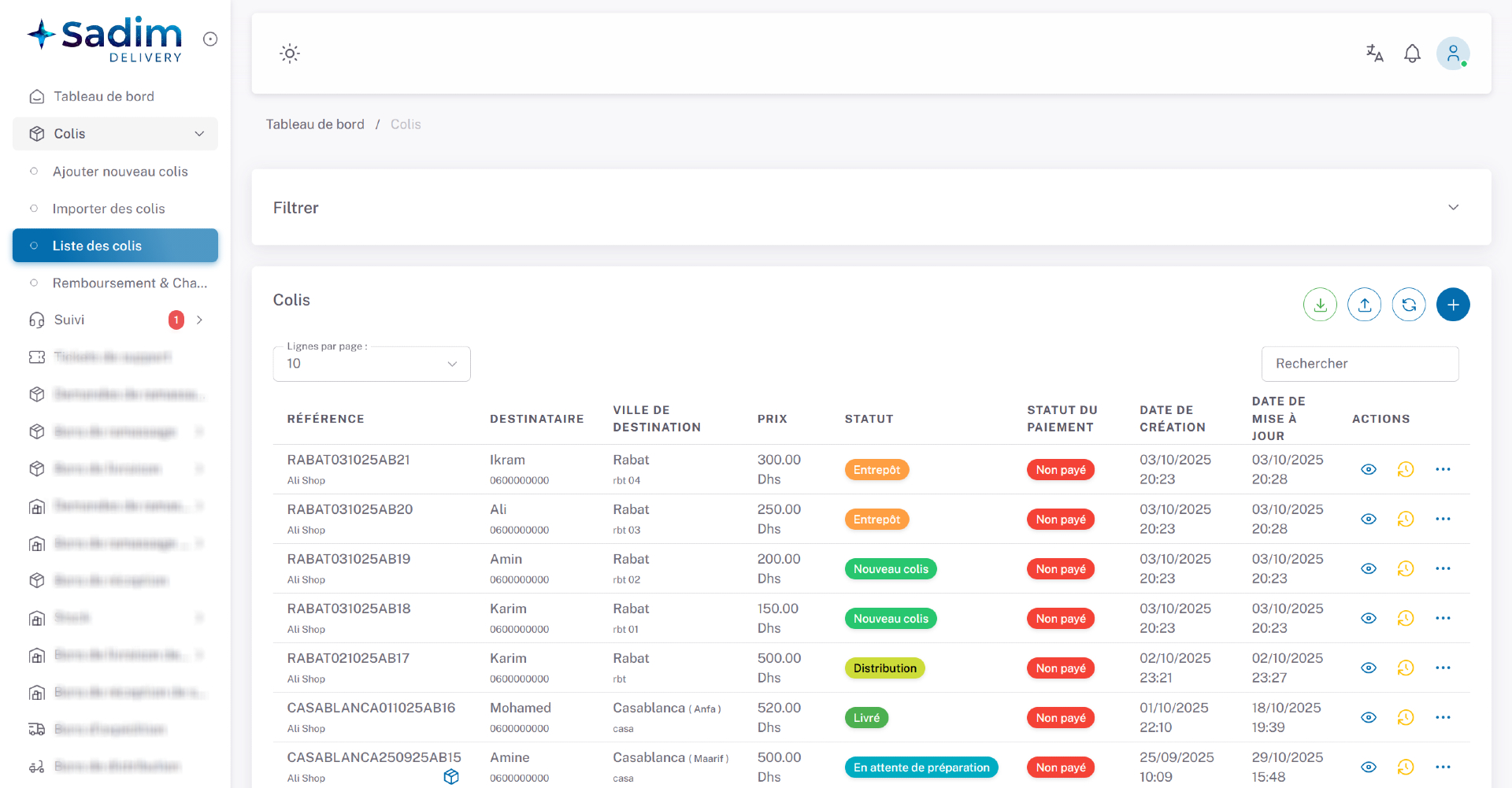Viewport: 1512px width, 788px height.
Task: Refresh the colis table with the sync icon
Action: pyautogui.click(x=1409, y=305)
